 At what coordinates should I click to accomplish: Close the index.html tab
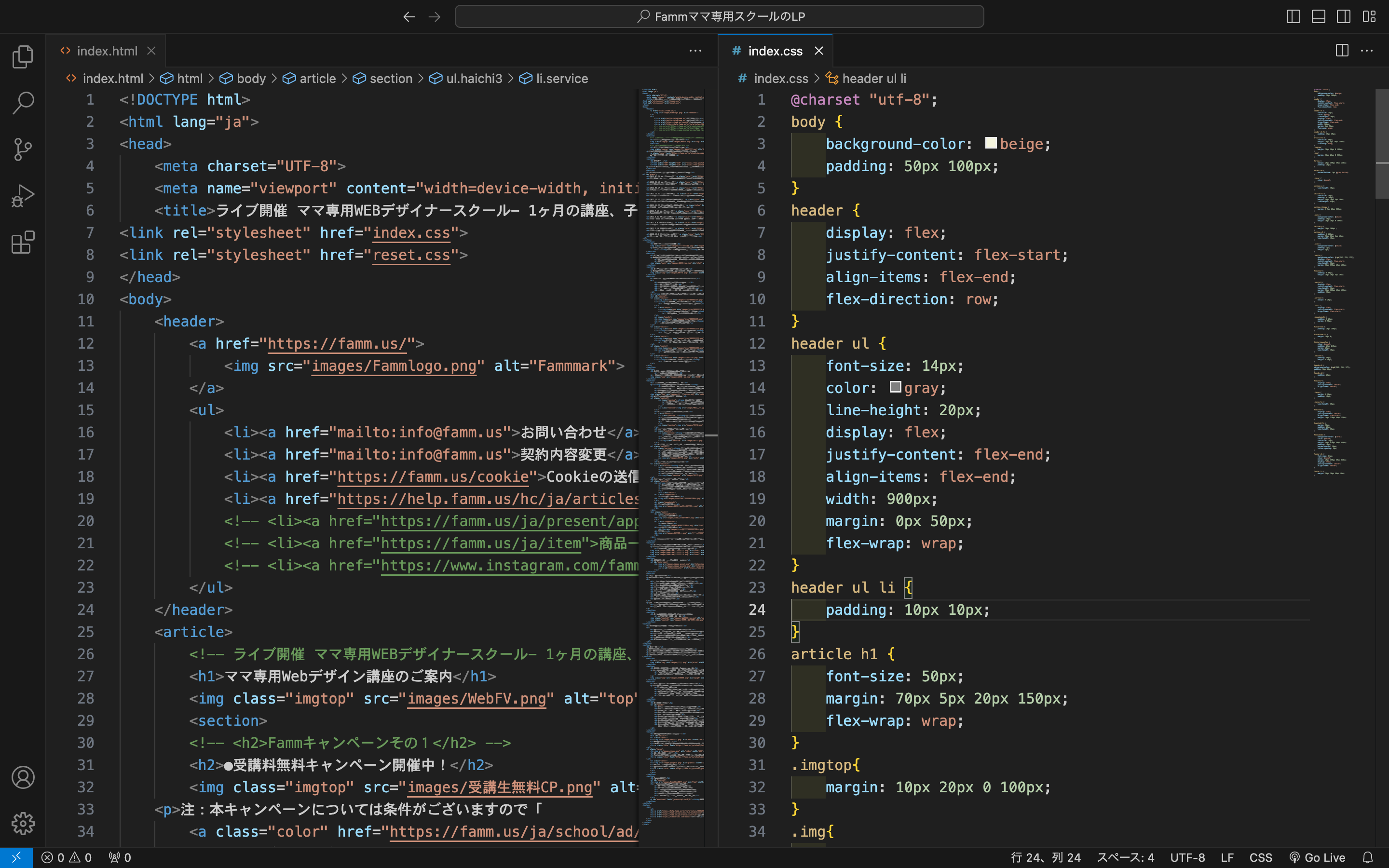point(151,51)
